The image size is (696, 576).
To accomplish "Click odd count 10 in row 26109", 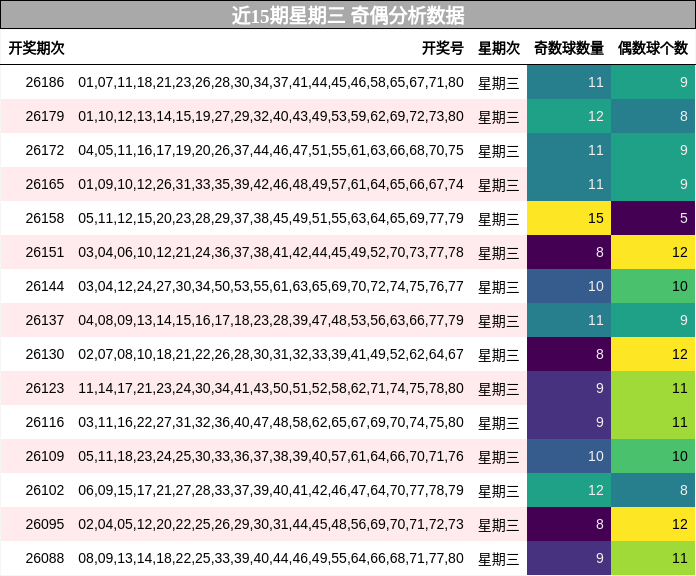I will pyautogui.click(x=569, y=456).
